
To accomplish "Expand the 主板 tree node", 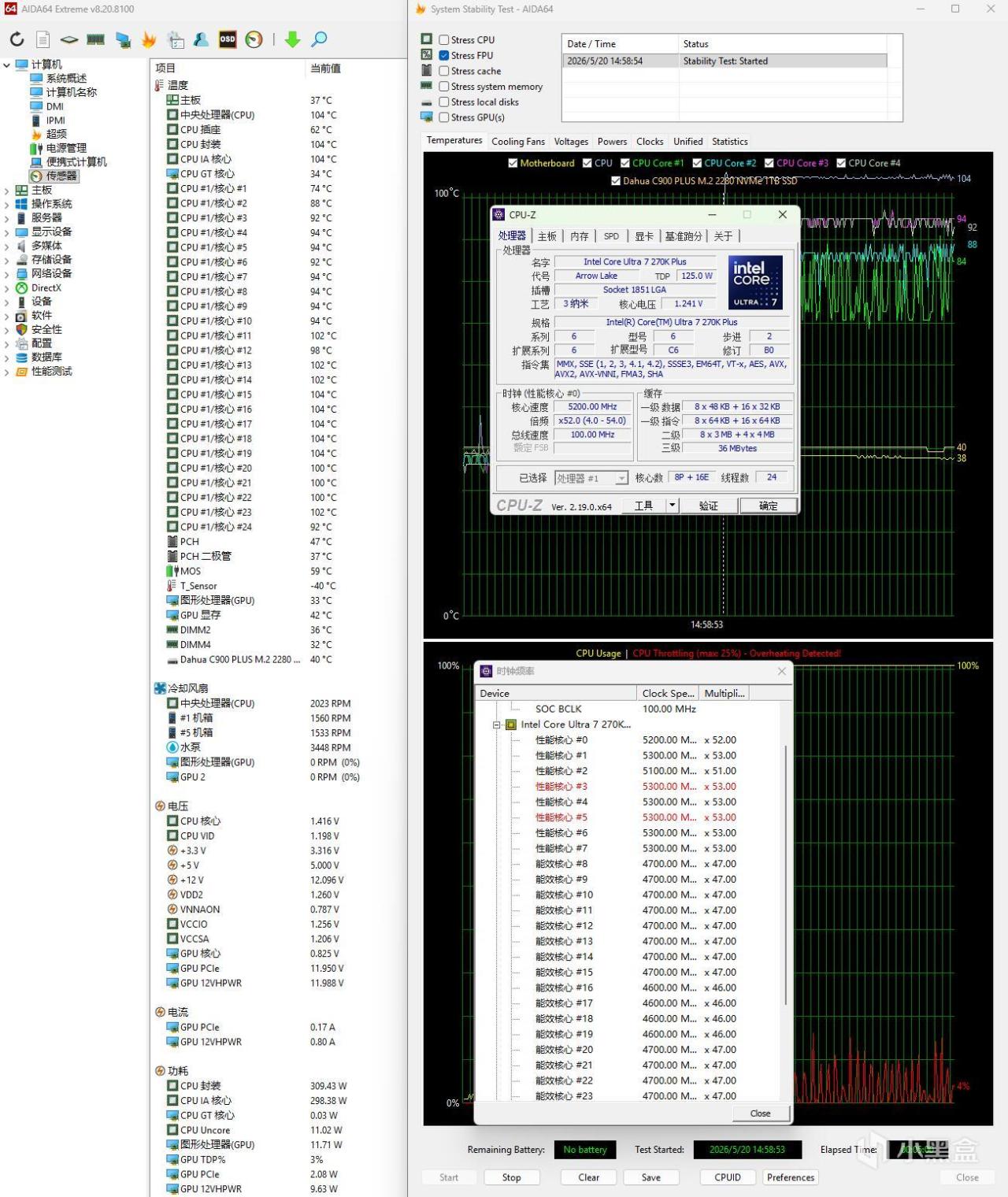I will click(x=6, y=190).
